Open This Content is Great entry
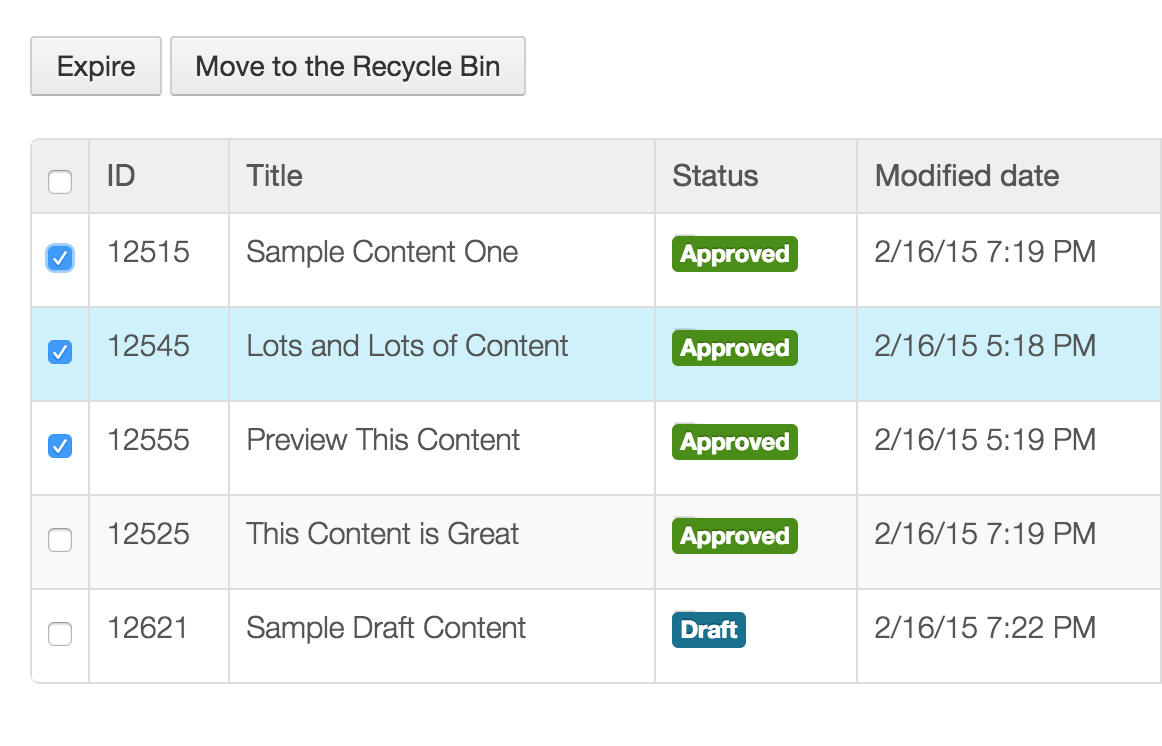 point(382,534)
